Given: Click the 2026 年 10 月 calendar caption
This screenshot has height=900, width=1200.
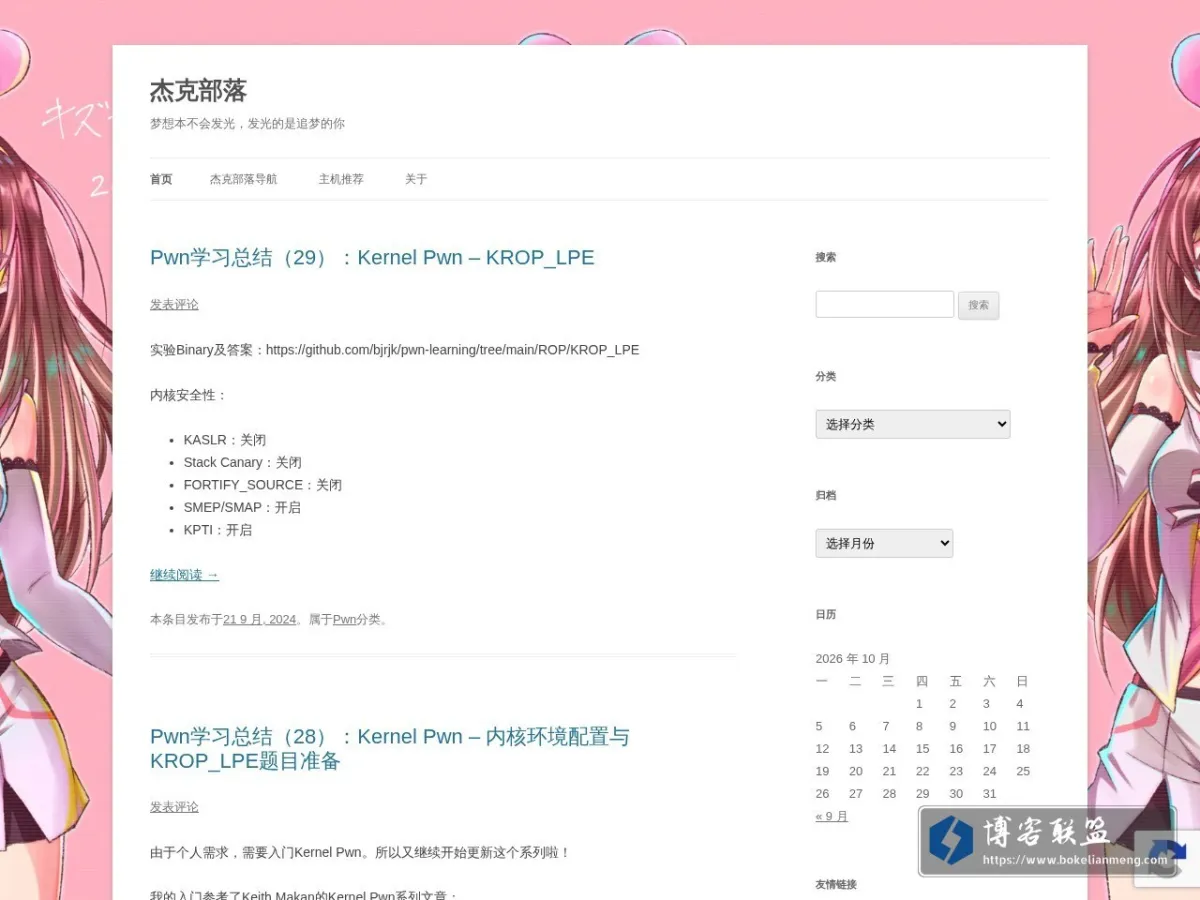Looking at the screenshot, I should coord(853,658).
